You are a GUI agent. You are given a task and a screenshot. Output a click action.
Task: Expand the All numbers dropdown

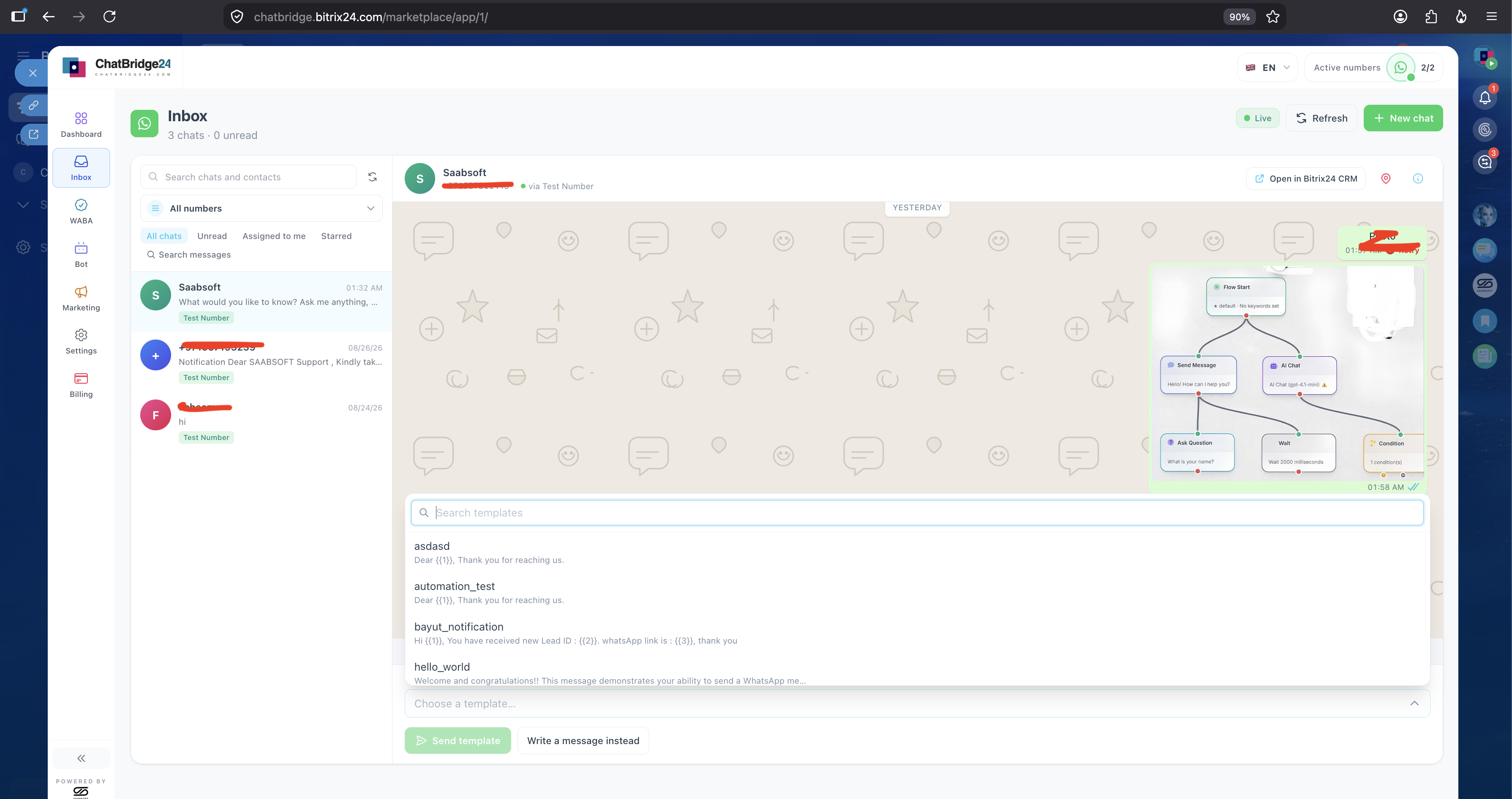(x=261, y=208)
